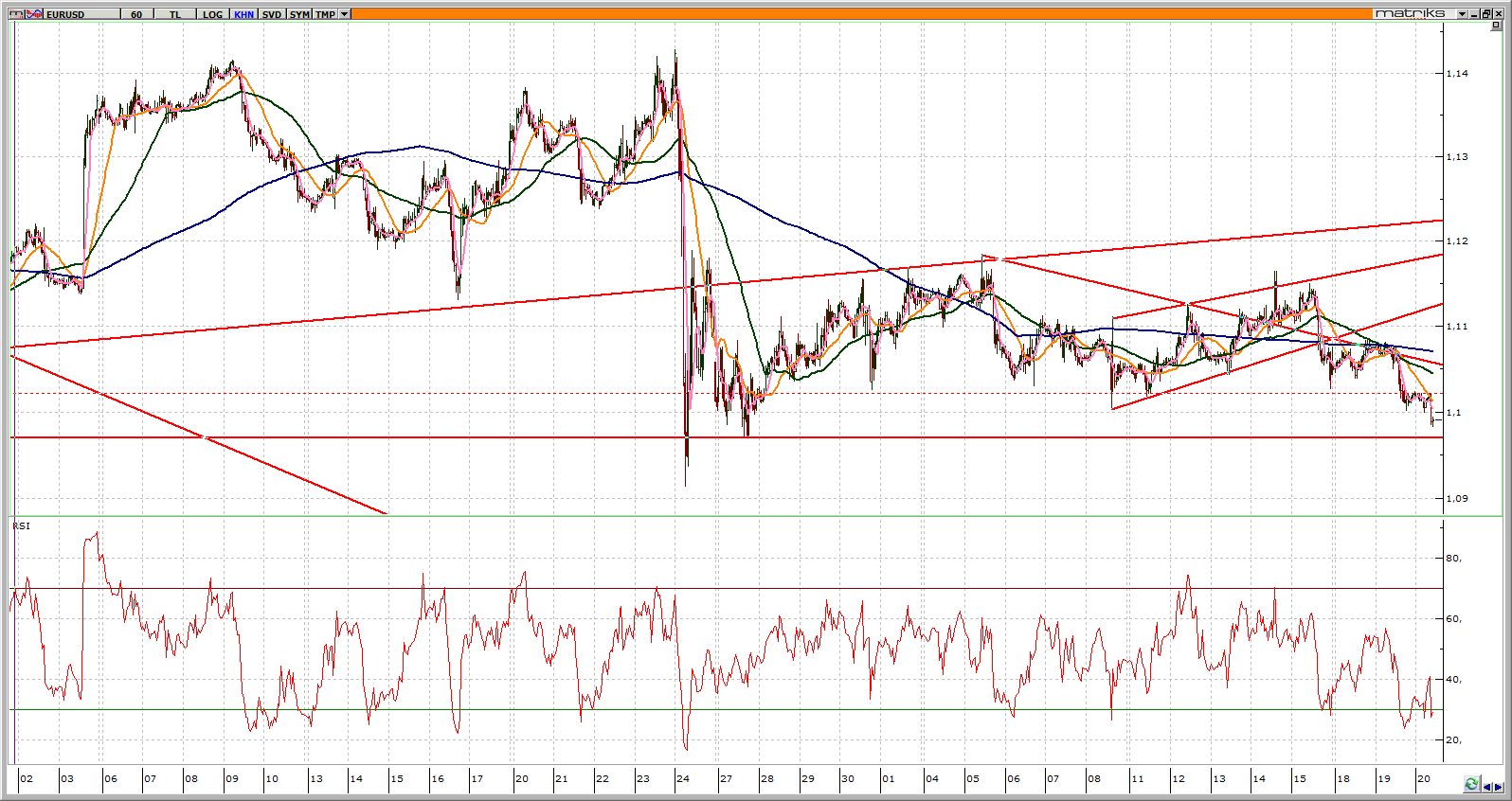1512x801 pixels.
Task: Open the indicators wave icon beside EURUSD
Action: click(34, 14)
